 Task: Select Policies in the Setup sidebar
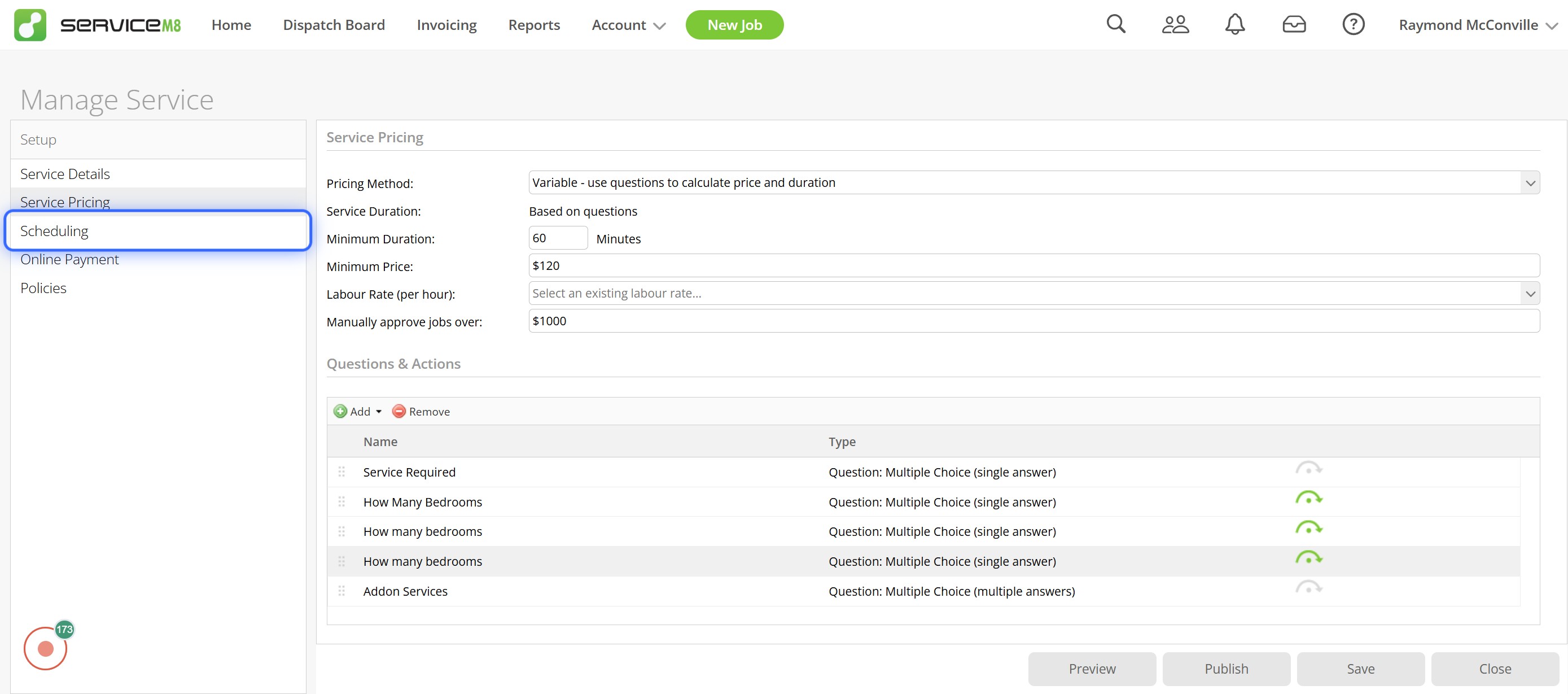(158, 288)
